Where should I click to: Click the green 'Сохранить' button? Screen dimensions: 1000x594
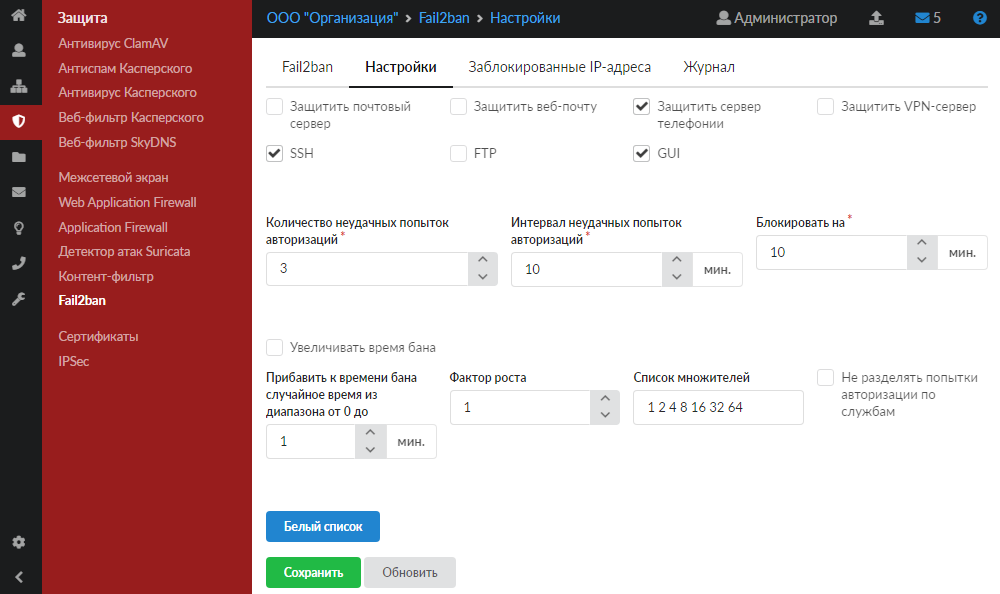pos(313,573)
